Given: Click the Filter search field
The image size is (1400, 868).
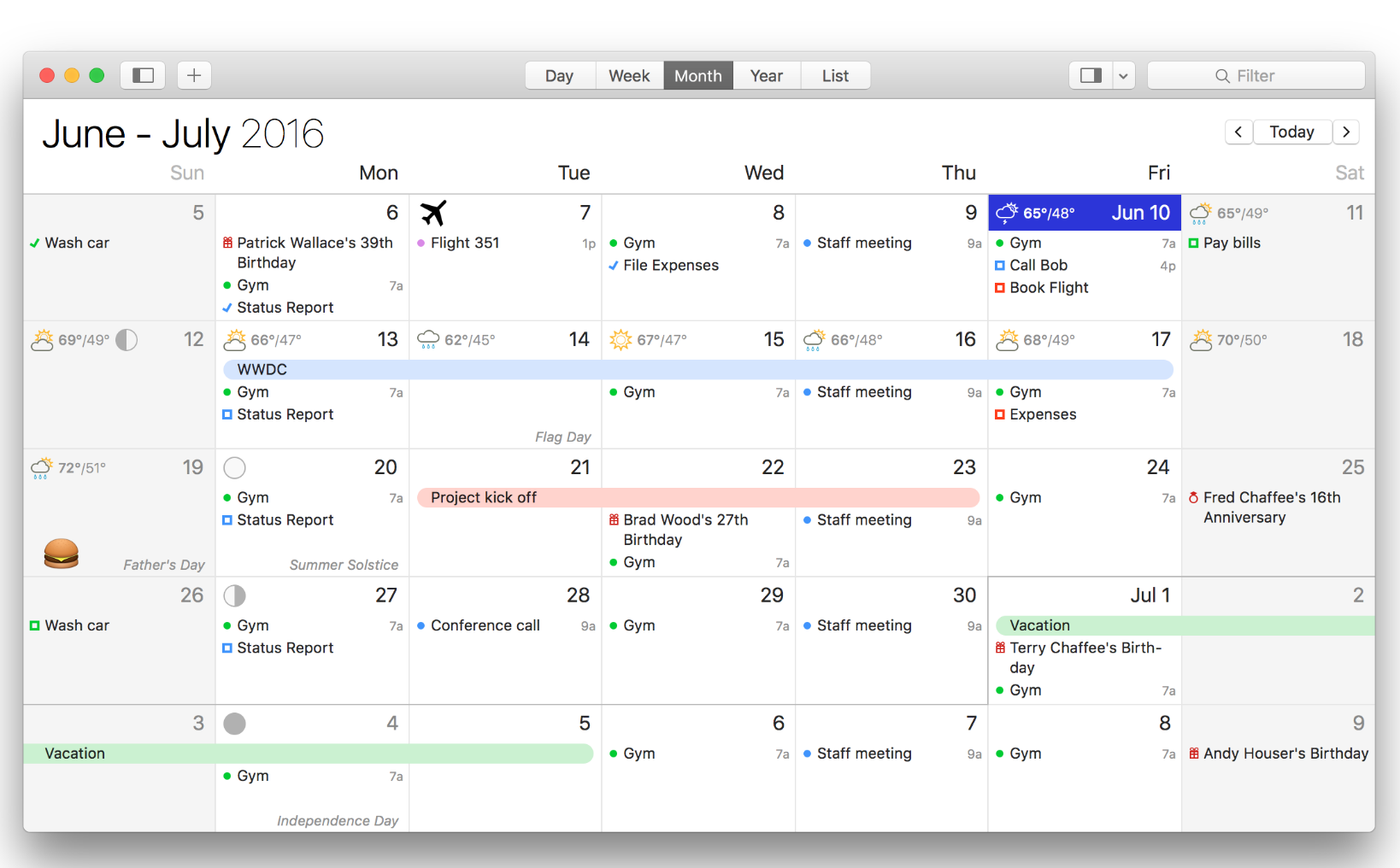Looking at the screenshot, I should [x=1256, y=75].
